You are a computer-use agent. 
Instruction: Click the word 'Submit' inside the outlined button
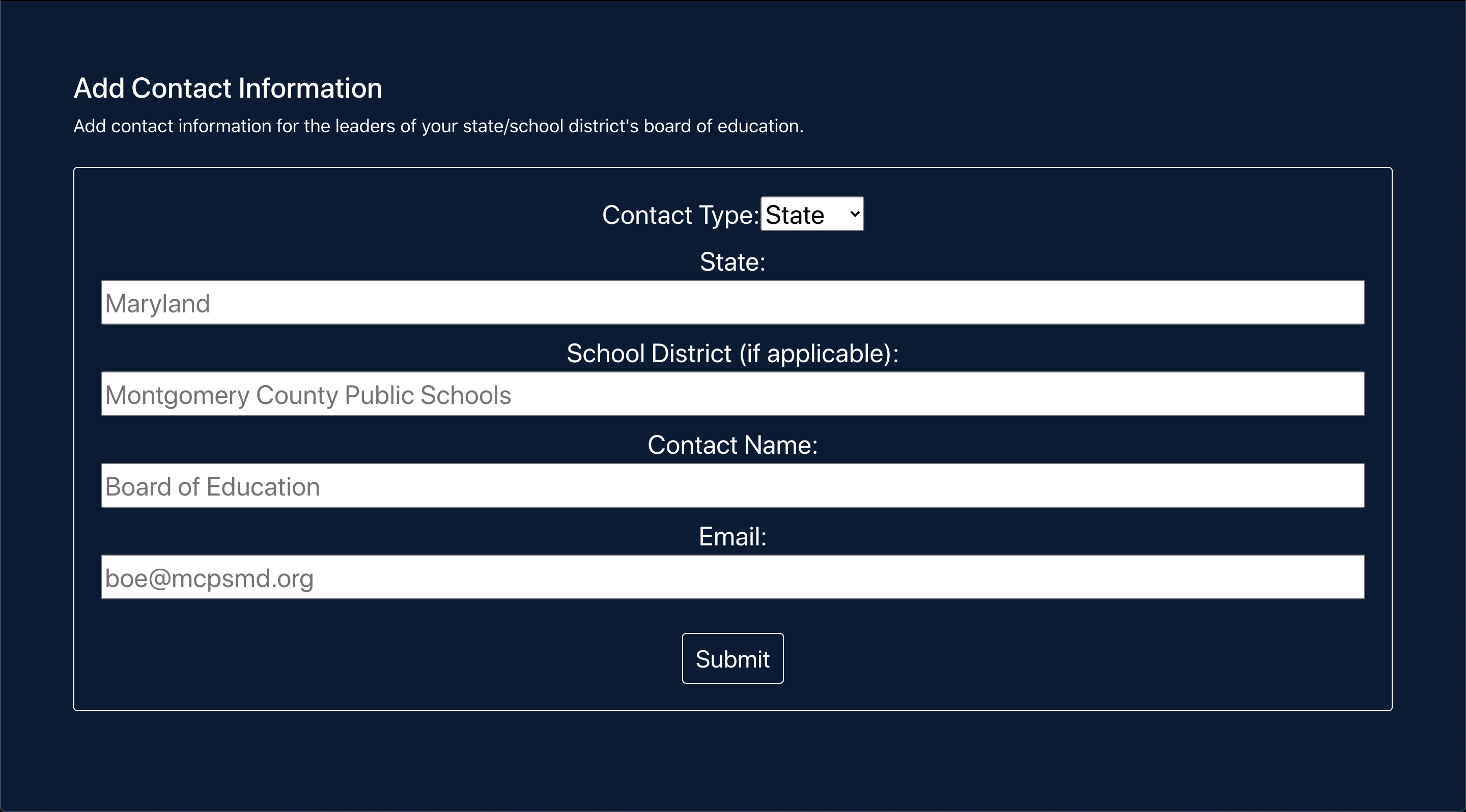tap(732, 659)
